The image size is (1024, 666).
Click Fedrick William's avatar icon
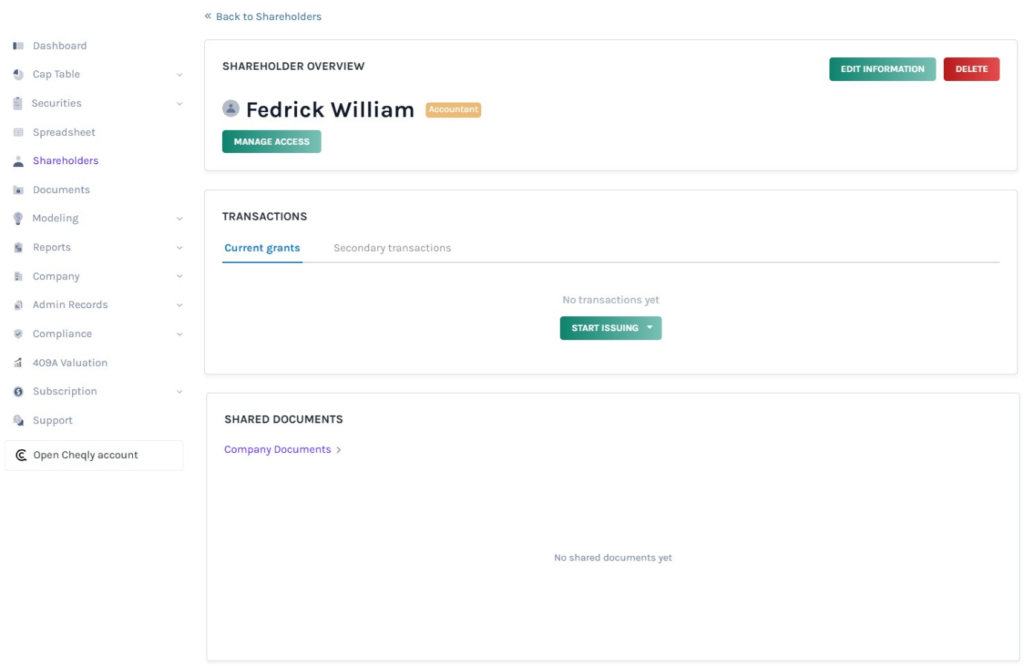coord(231,109)
